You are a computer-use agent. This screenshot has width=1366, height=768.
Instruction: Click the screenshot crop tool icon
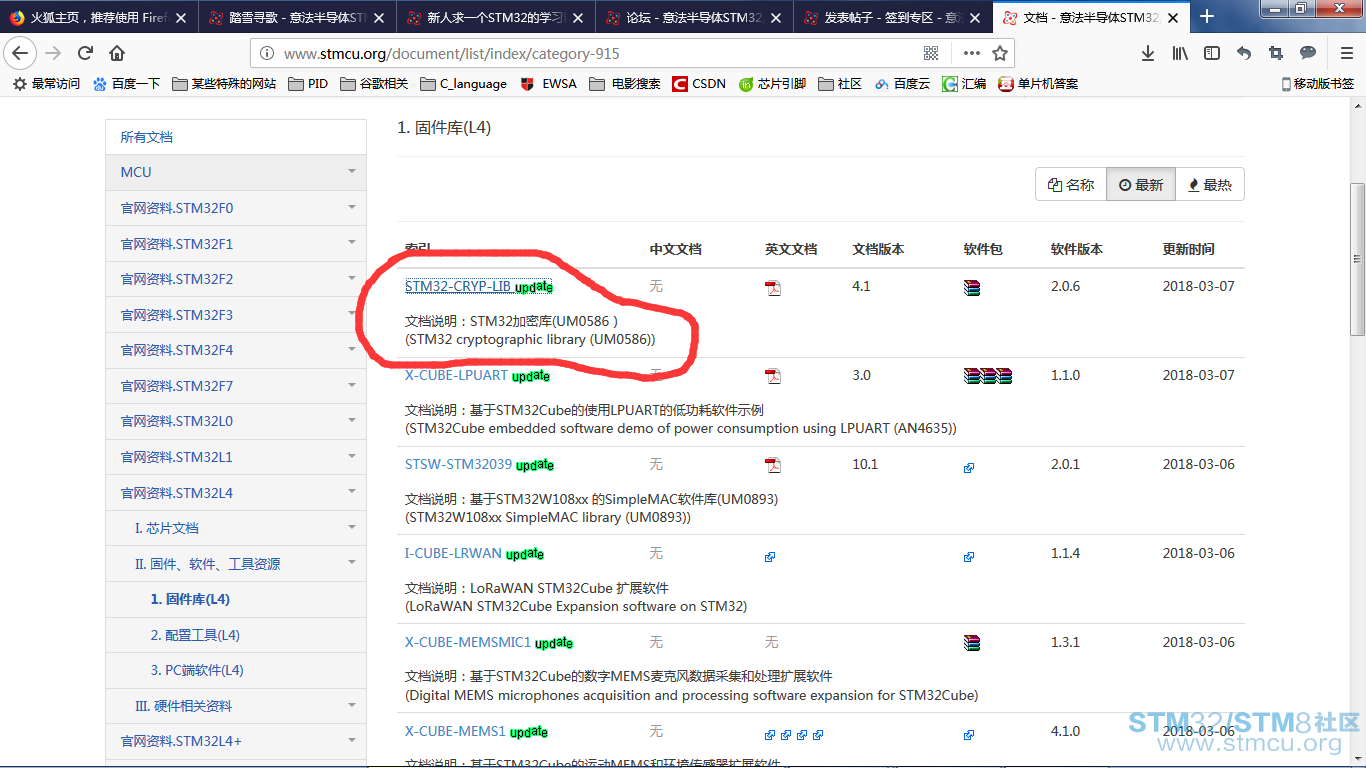[x=1275, y=53]
